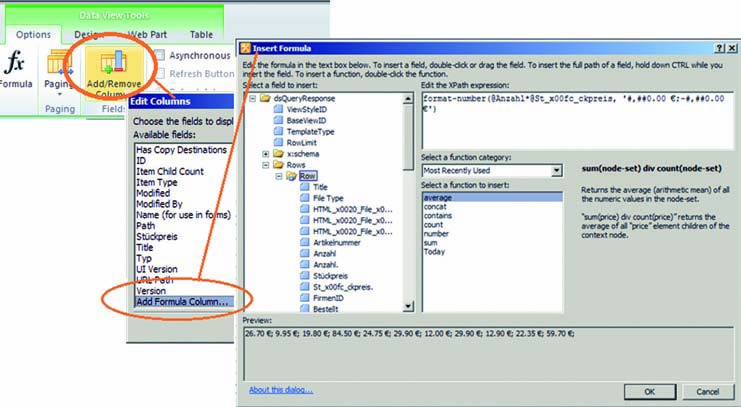Toggle the Refresh Button checkbox
741x407 pixels.
click(x=160, y=74)
